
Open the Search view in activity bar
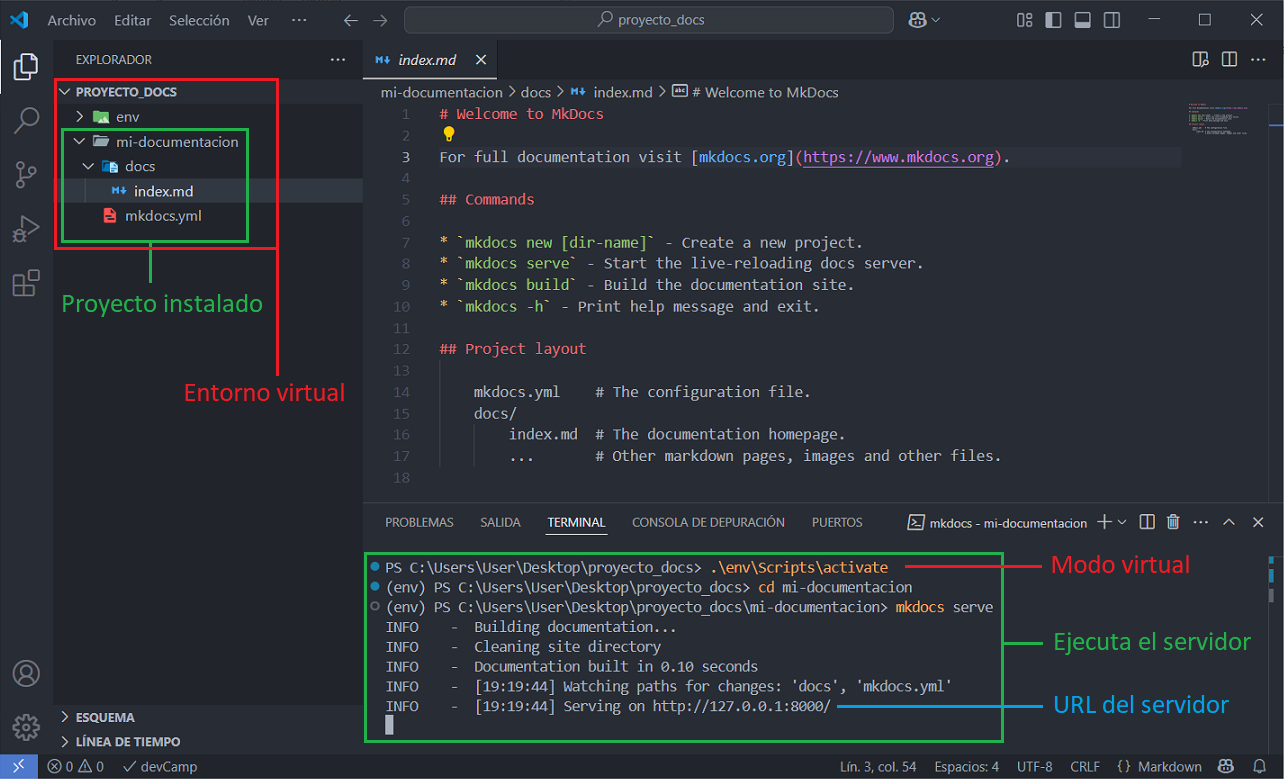26,122
